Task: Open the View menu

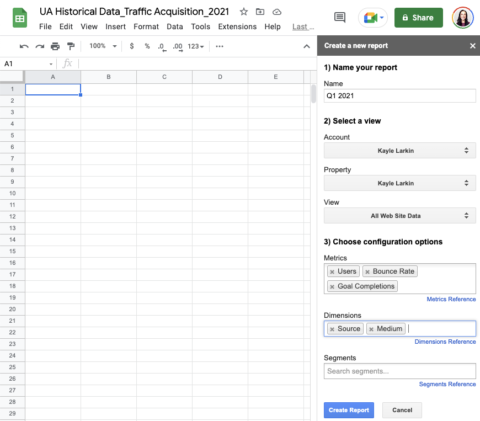Action: pyautogui.click(x=89, y=27)
